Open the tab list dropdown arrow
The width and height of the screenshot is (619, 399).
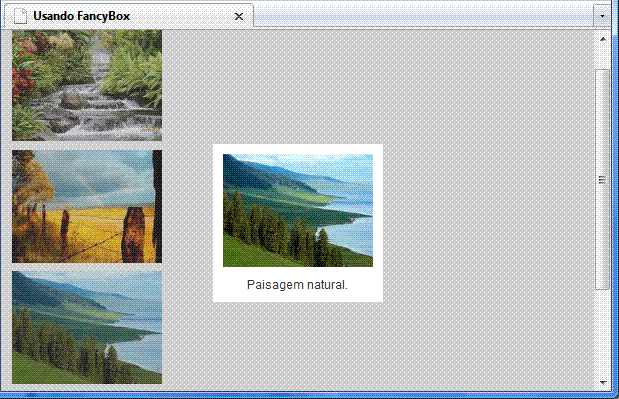click(x=602, y=16)
